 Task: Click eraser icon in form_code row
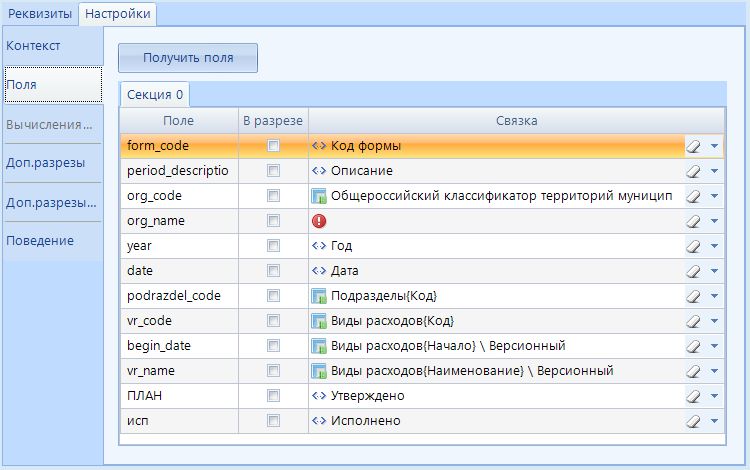click(695, 146)
